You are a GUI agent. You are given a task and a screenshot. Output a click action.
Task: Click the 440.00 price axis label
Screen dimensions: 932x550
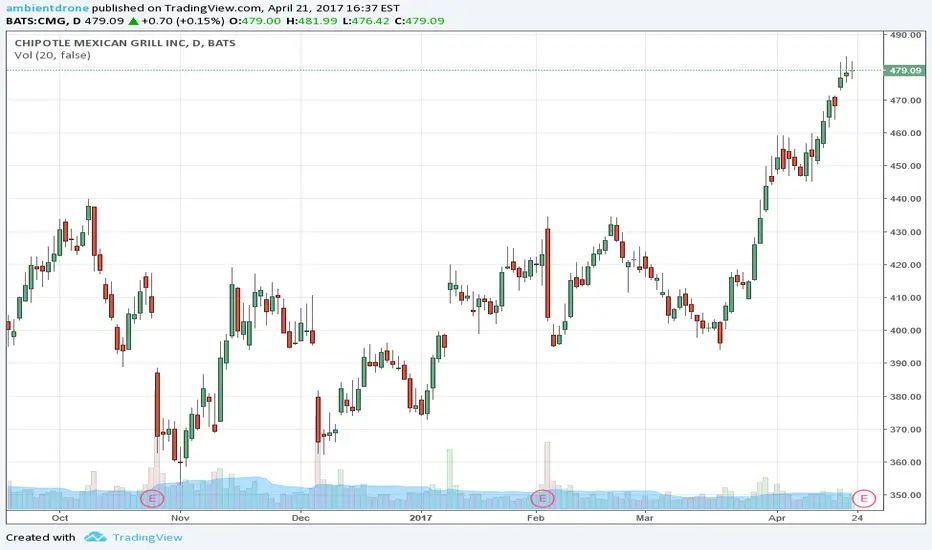point(905,199)
